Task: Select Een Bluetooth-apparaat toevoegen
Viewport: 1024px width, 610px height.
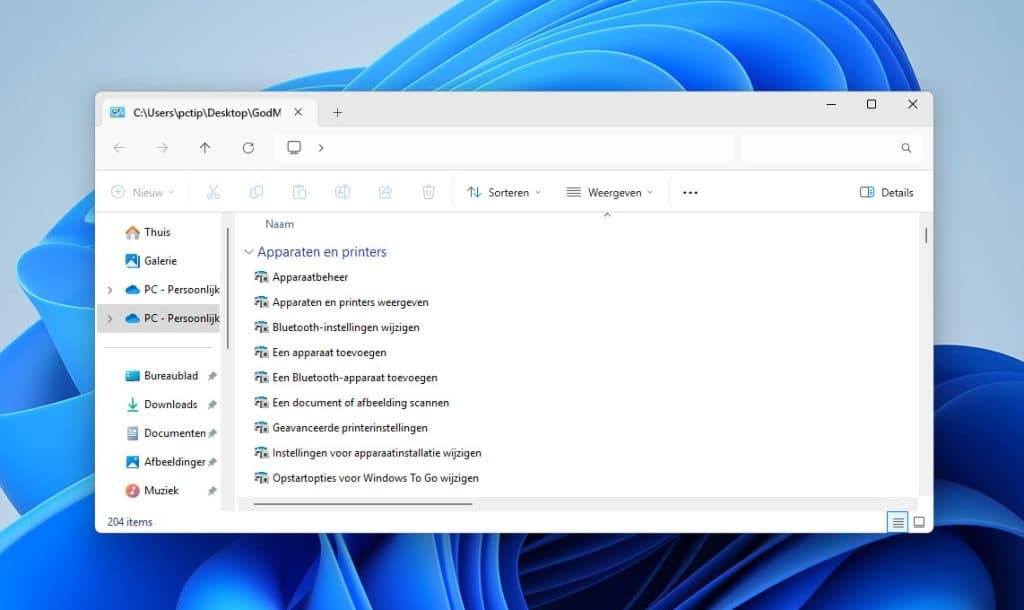Action: (355, 378)
